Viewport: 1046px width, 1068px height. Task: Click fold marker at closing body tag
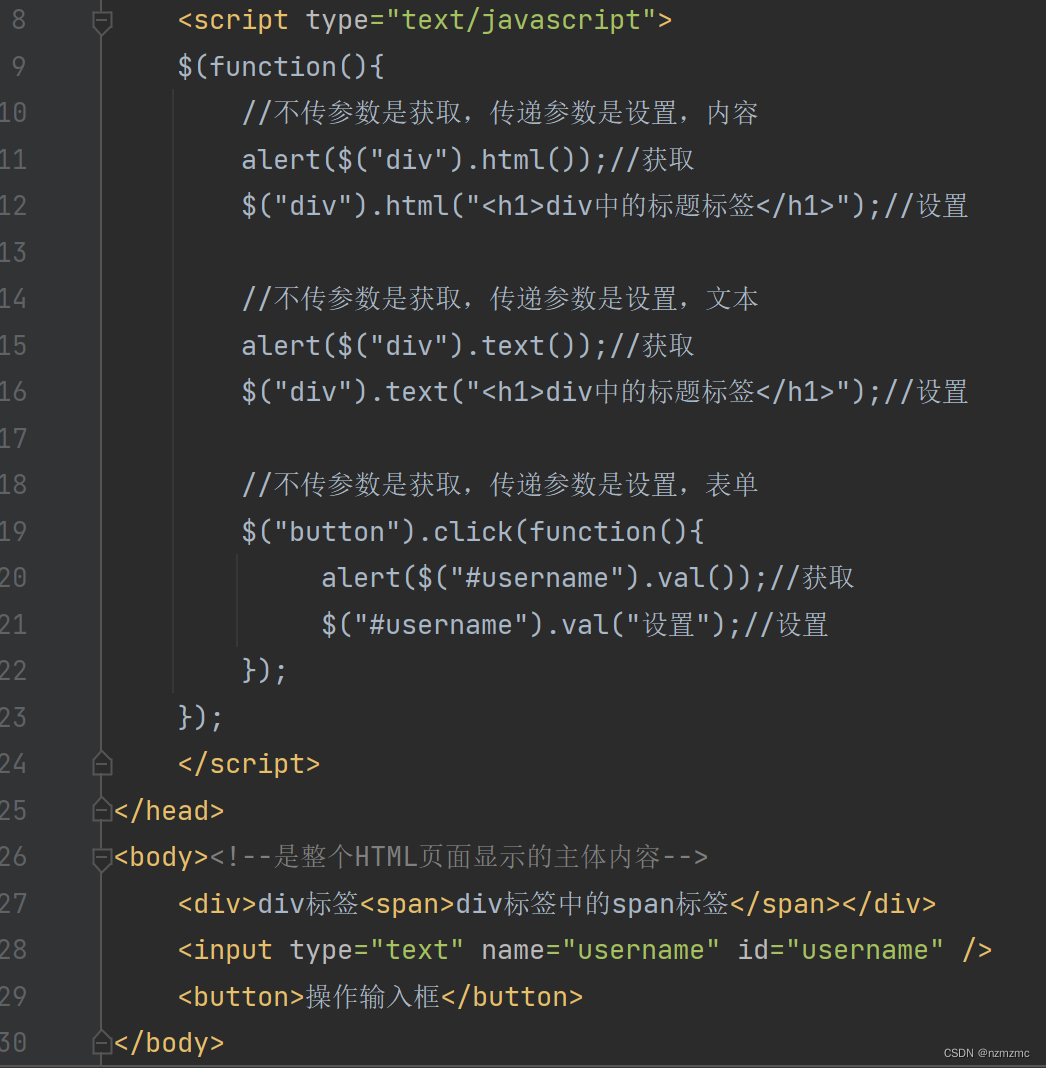point(101,1043)
